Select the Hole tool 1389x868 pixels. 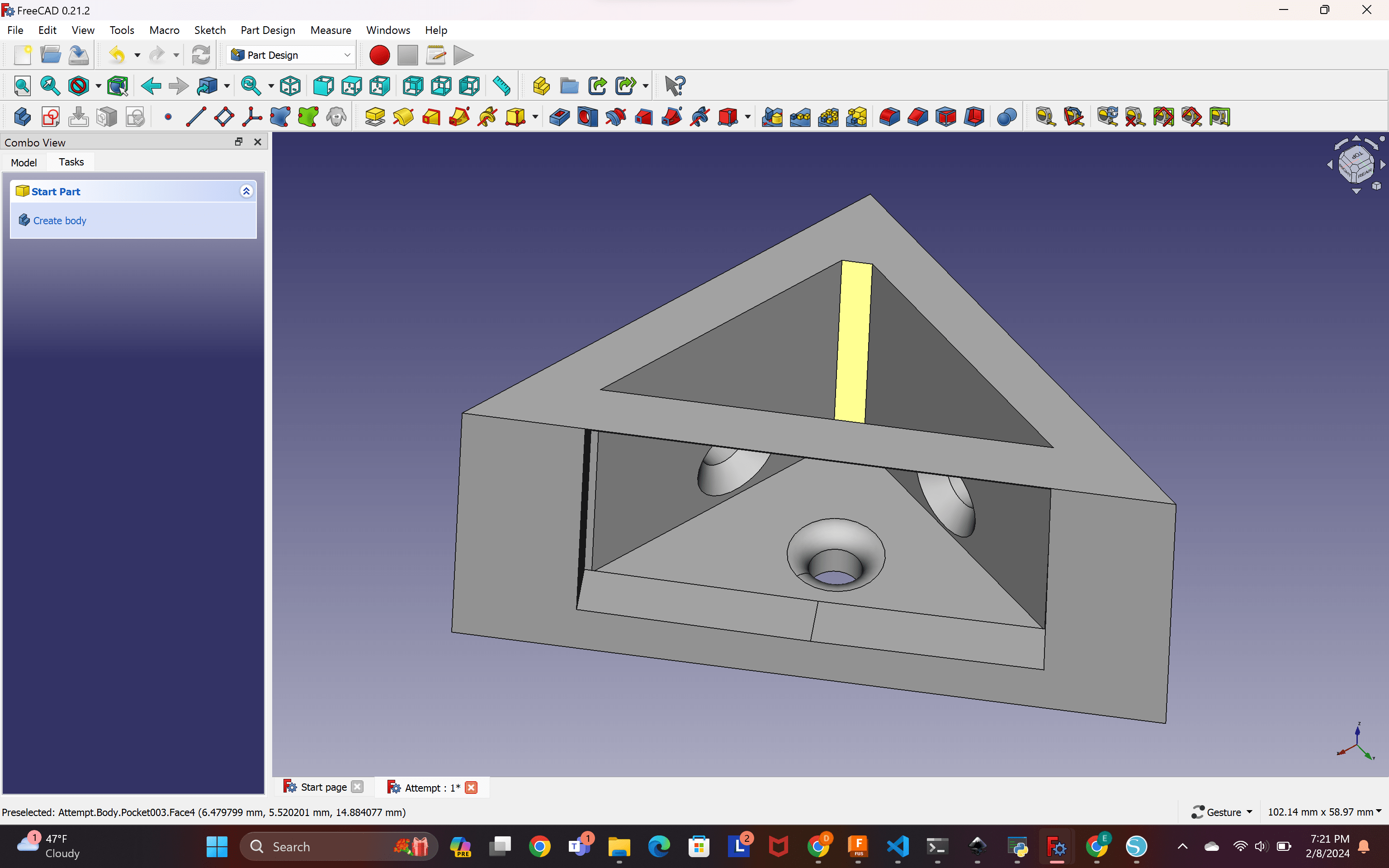588,117
